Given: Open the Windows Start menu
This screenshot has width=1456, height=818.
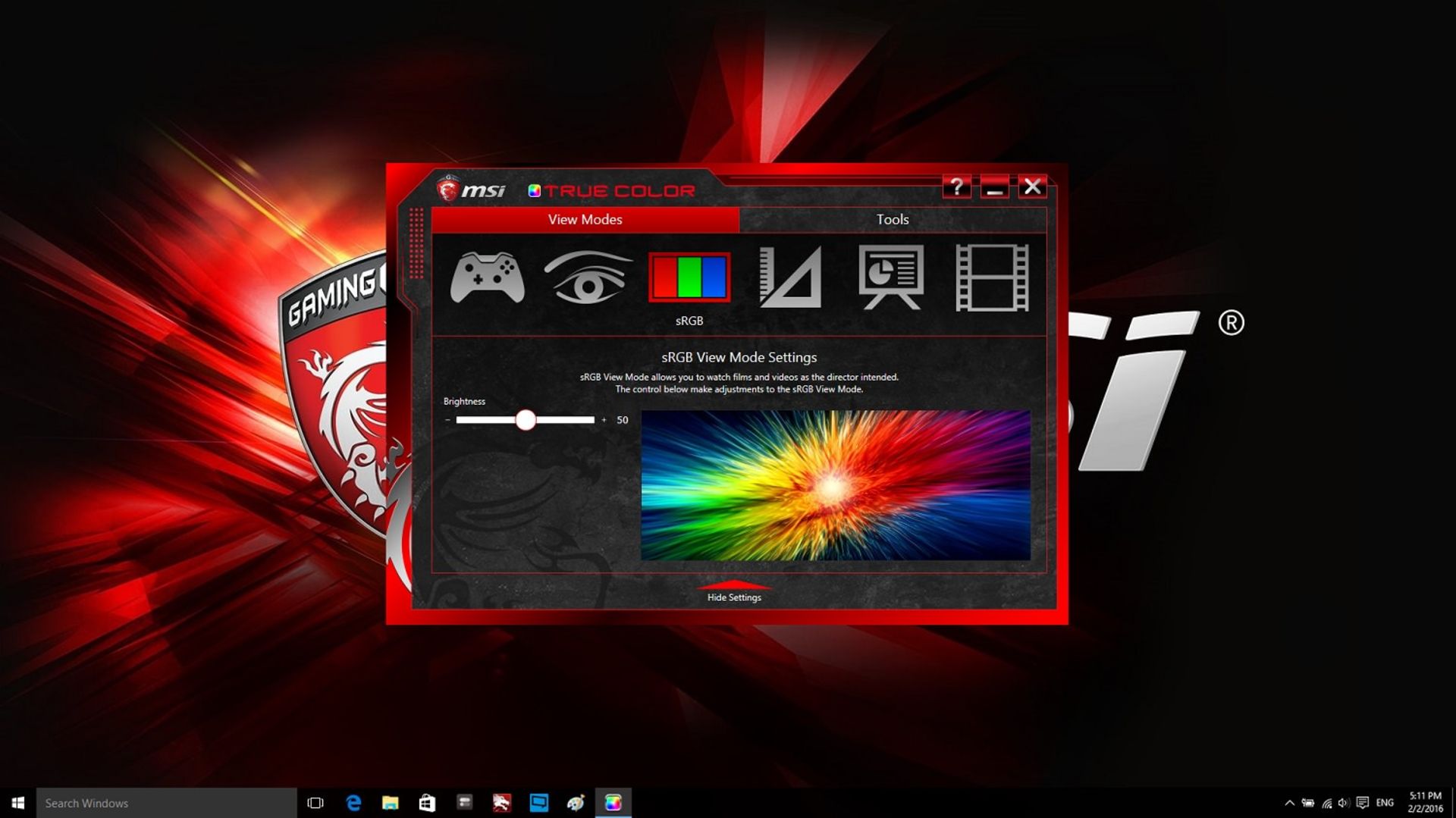Looking at the screenshot, I should pos(18,803).
